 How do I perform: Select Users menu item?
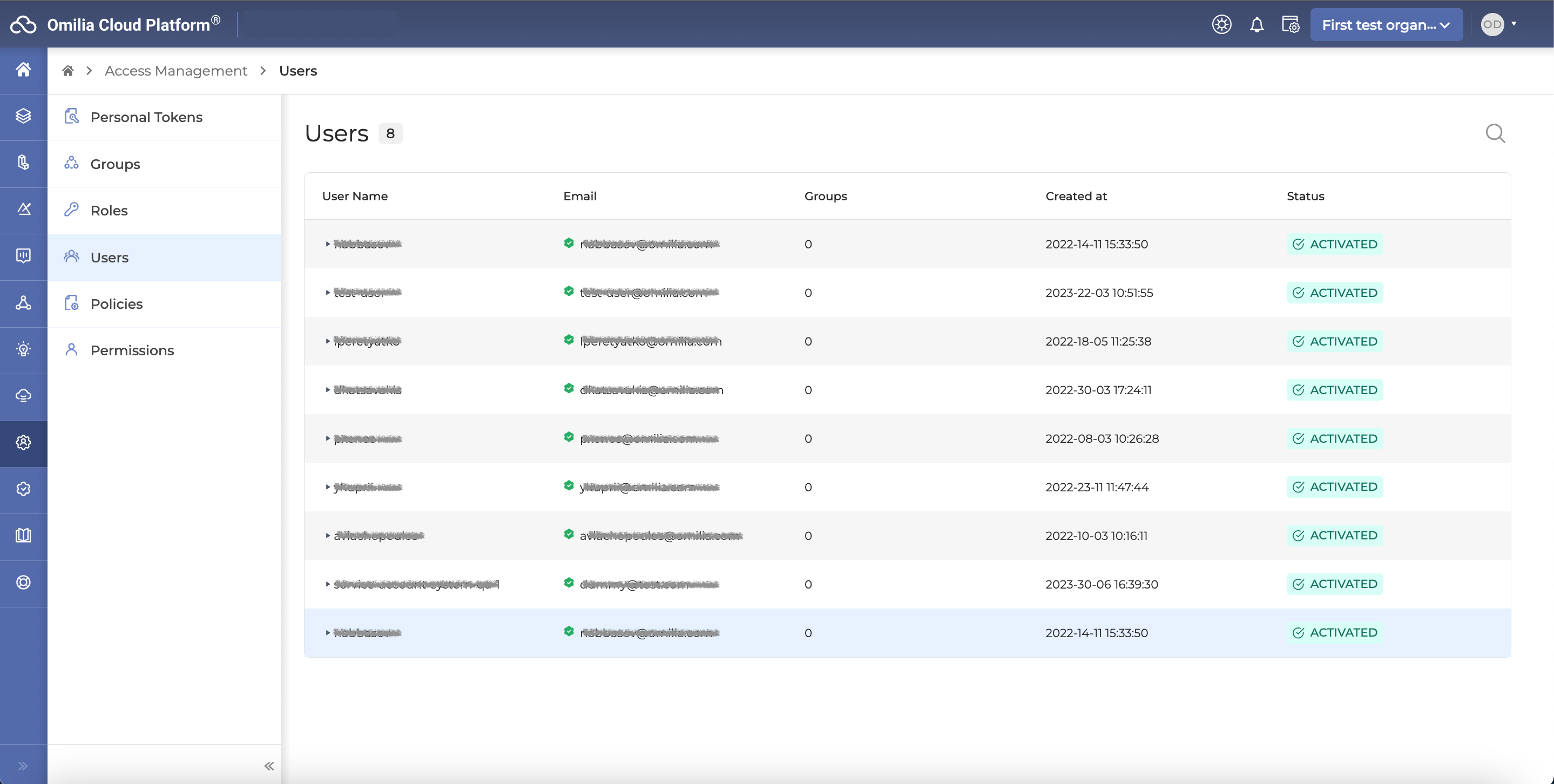(x=164, y=258)
